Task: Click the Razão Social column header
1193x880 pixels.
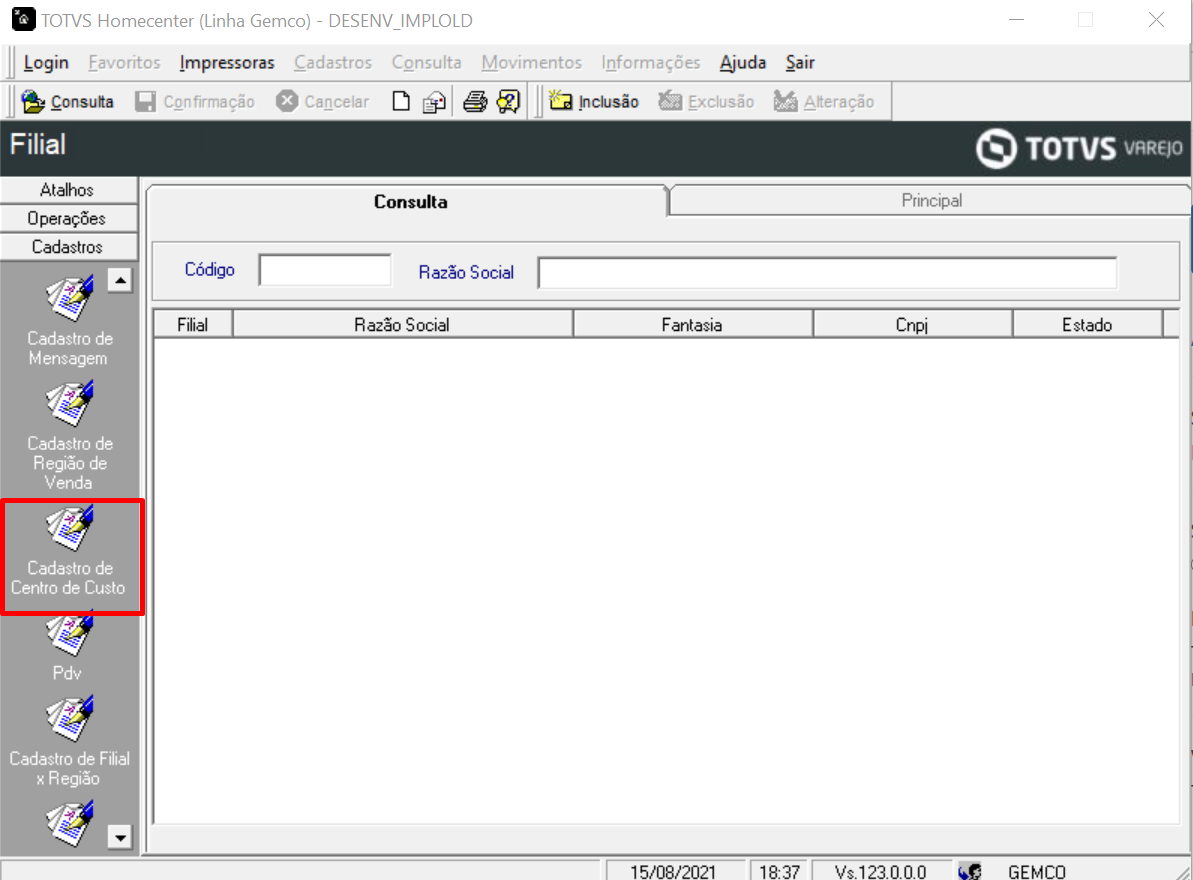Action: tap(402, 325)
